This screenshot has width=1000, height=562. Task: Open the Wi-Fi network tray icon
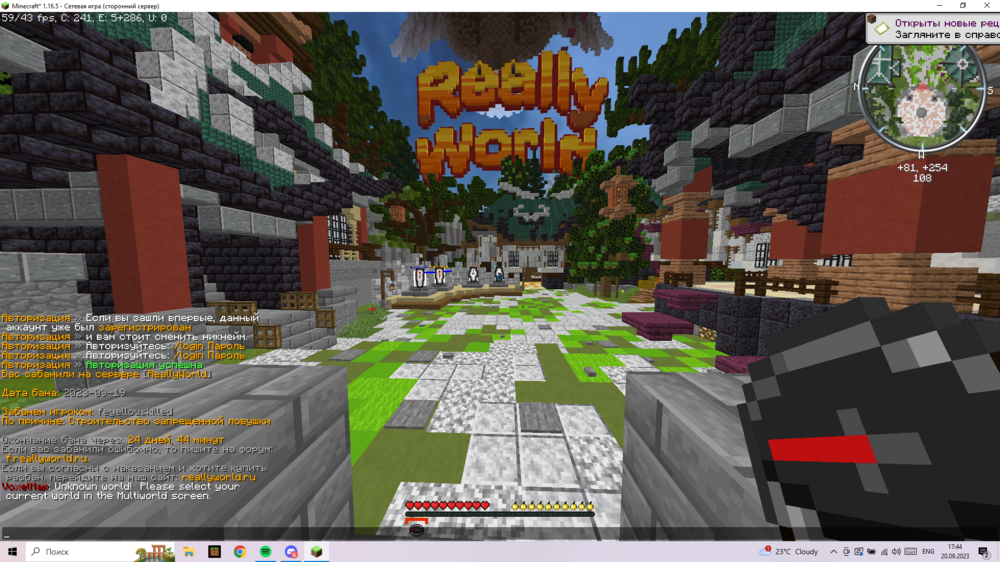coord(884,552)
